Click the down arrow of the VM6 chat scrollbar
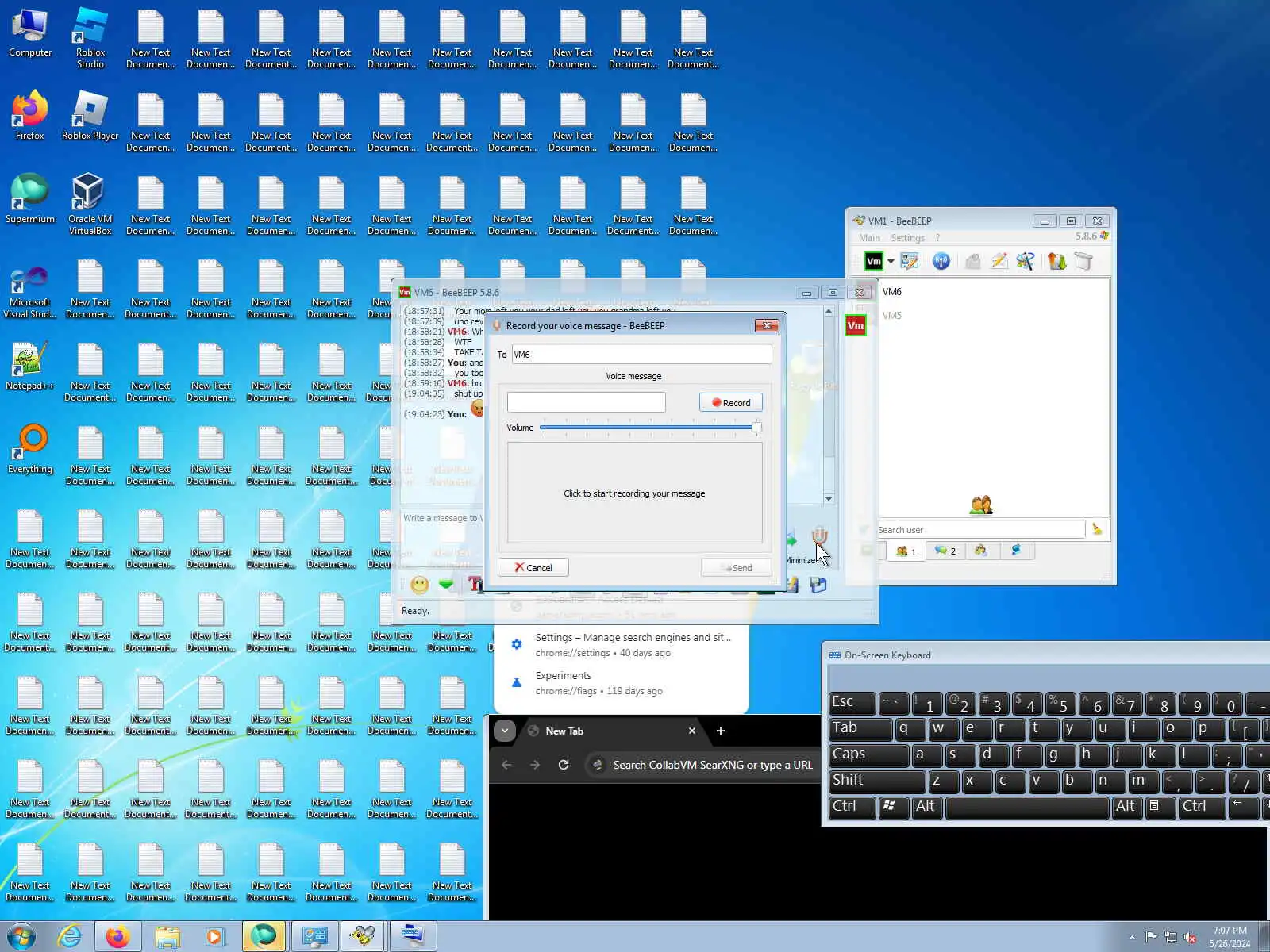Screen dimensions: 1270x952 829,499
